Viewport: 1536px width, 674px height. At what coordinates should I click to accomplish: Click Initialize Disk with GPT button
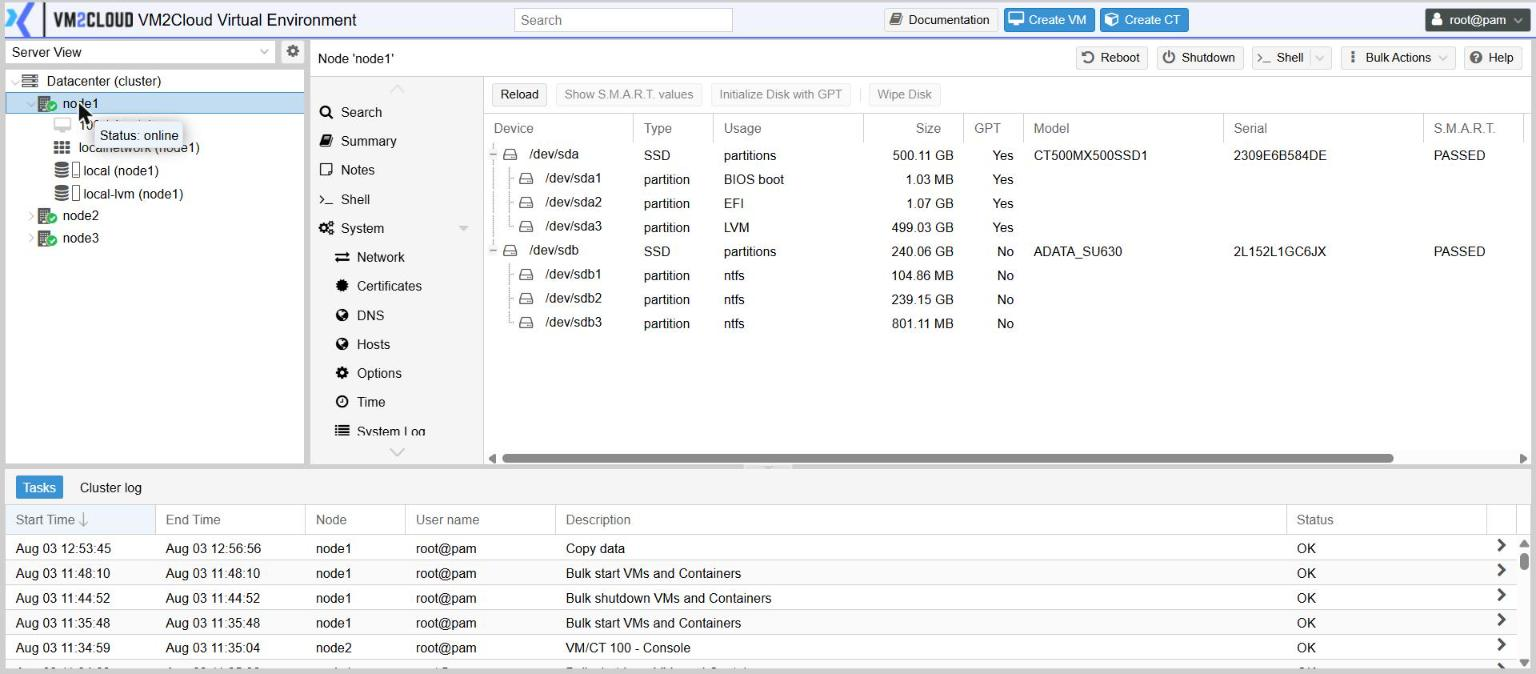pos(780,94)
